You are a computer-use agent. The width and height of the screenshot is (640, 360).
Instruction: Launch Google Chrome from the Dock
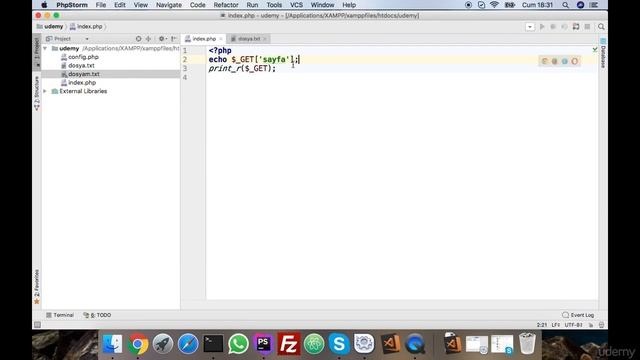click(138, 344)
